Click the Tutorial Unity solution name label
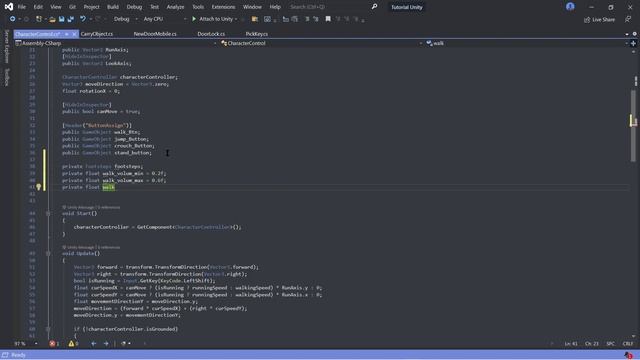The height and width of the screenshot is (360, 640). (x=407, y=7)
